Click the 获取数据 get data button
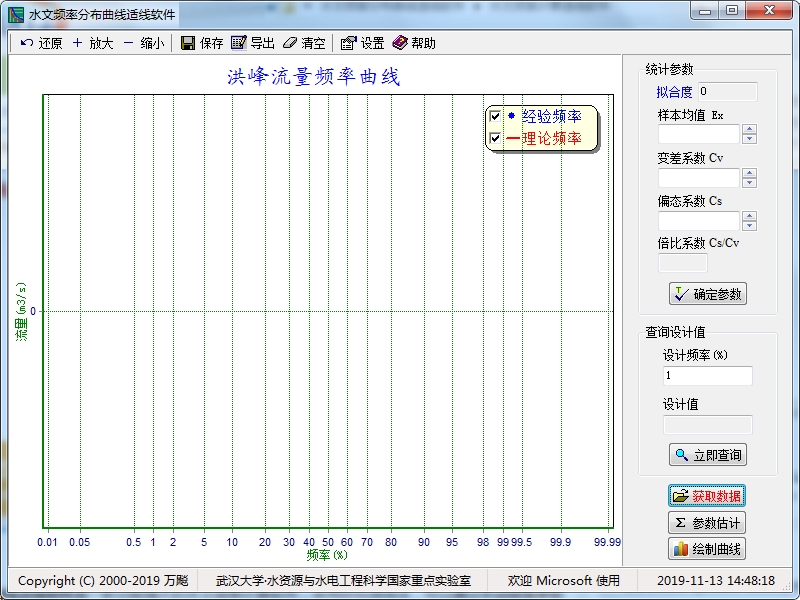The image size is (800, 600). pyautogui.click(x=707, y=496)
